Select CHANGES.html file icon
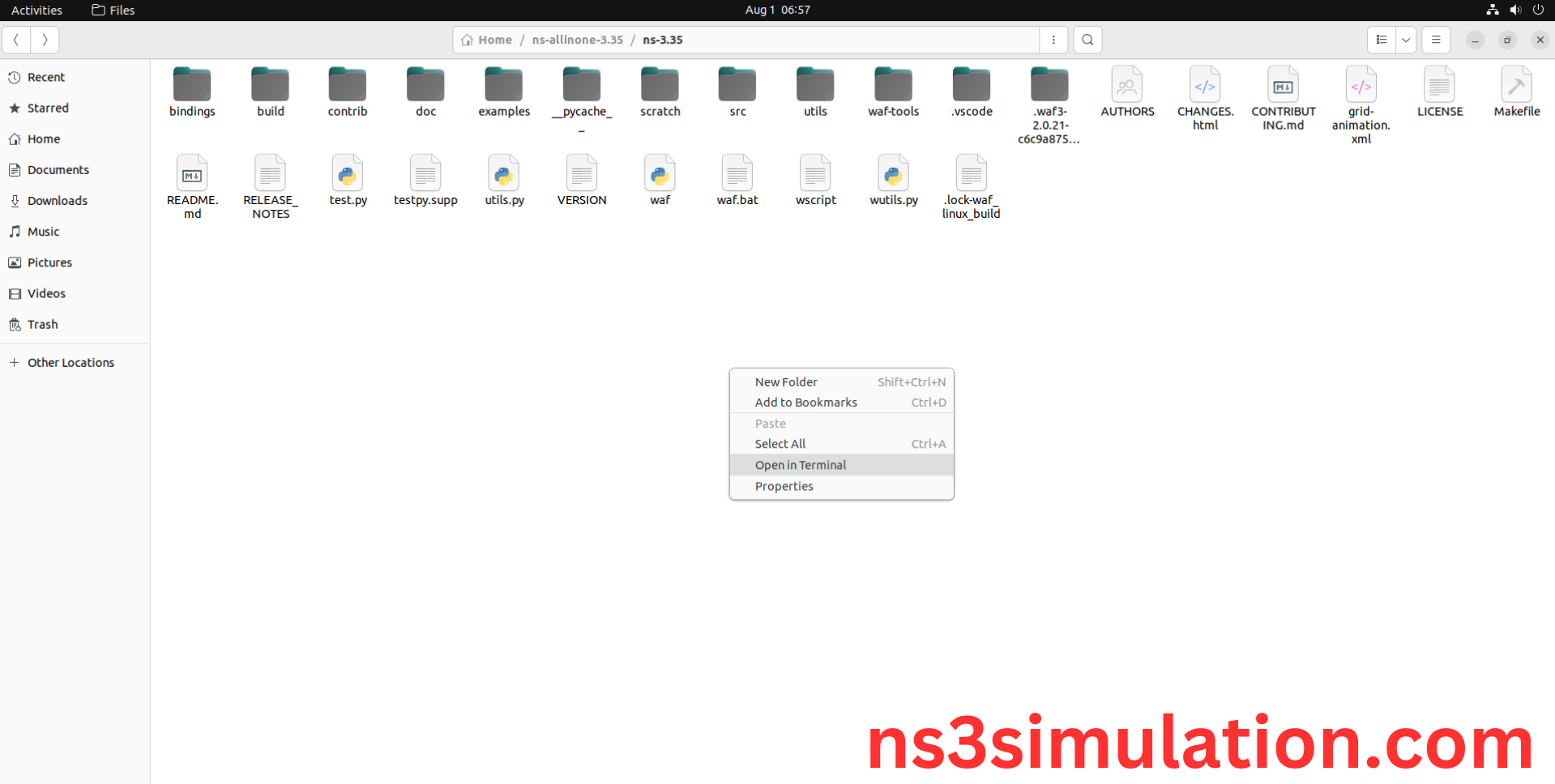Image resolution: width=1555 pixels, height=784 pixels. [1205, 86]
